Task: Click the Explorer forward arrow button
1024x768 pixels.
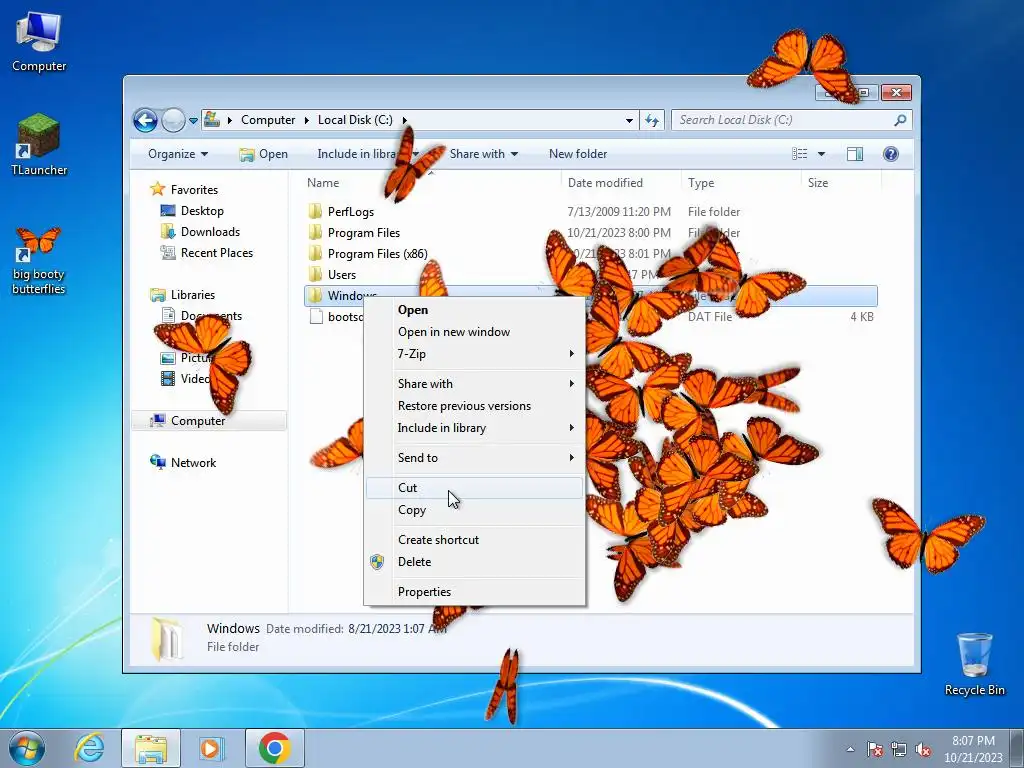Action: (173, 120)
